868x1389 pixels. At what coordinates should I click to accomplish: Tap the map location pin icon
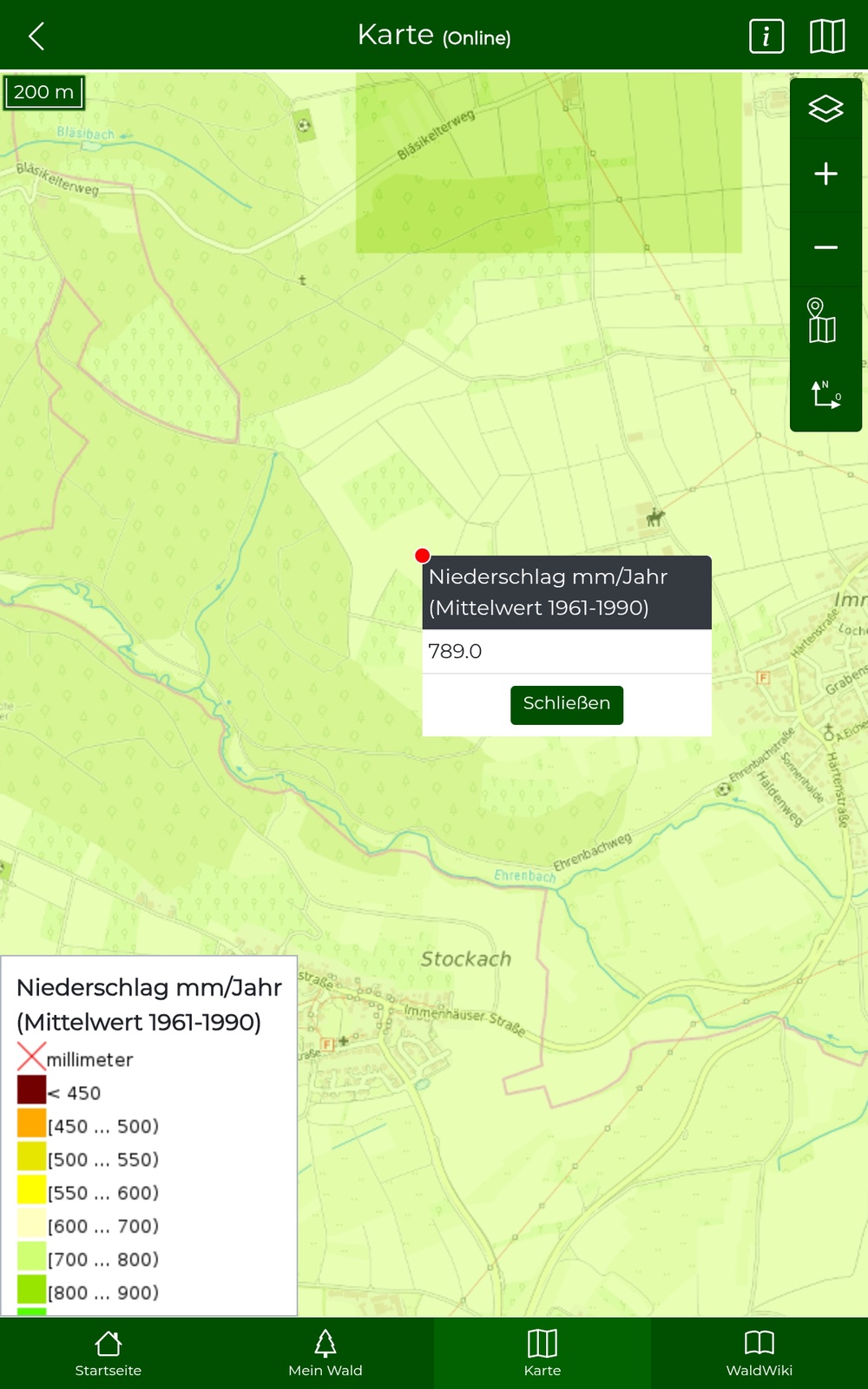[x=821, y=320]
